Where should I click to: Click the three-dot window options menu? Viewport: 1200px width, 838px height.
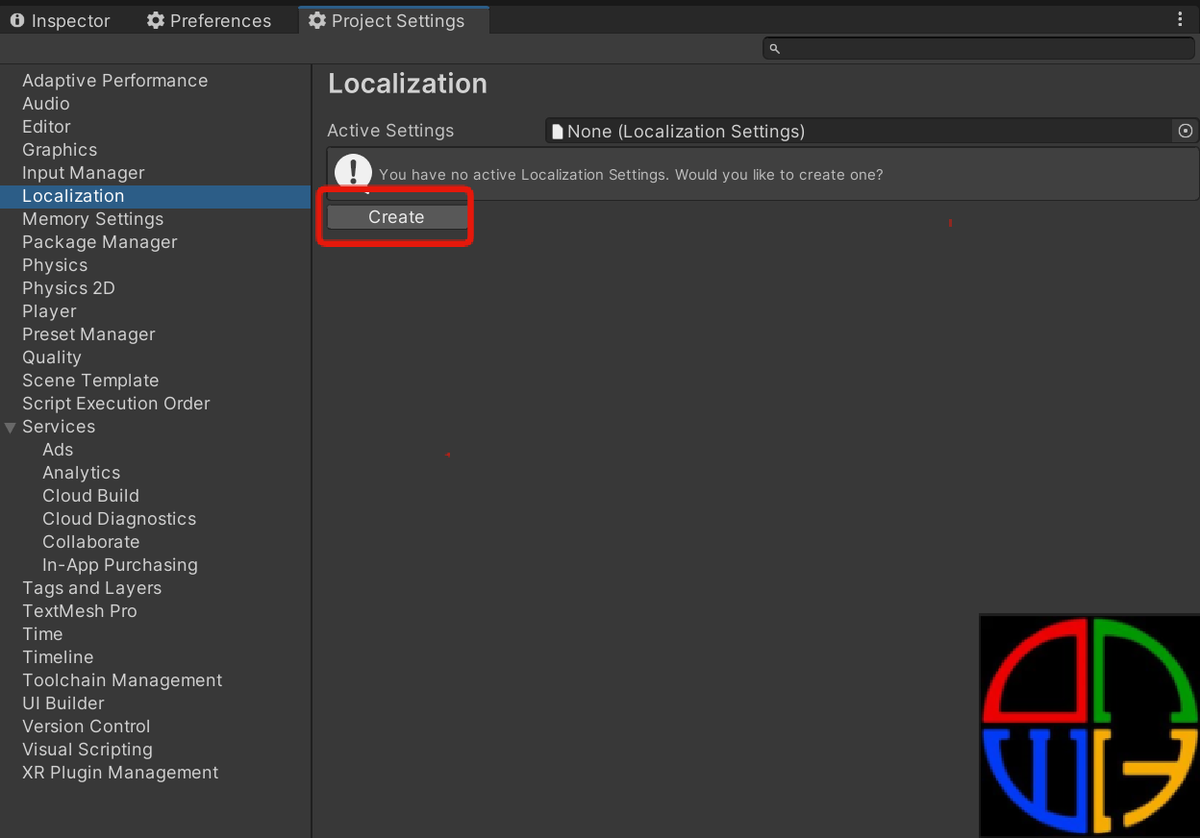click(x=1181, y=20)
